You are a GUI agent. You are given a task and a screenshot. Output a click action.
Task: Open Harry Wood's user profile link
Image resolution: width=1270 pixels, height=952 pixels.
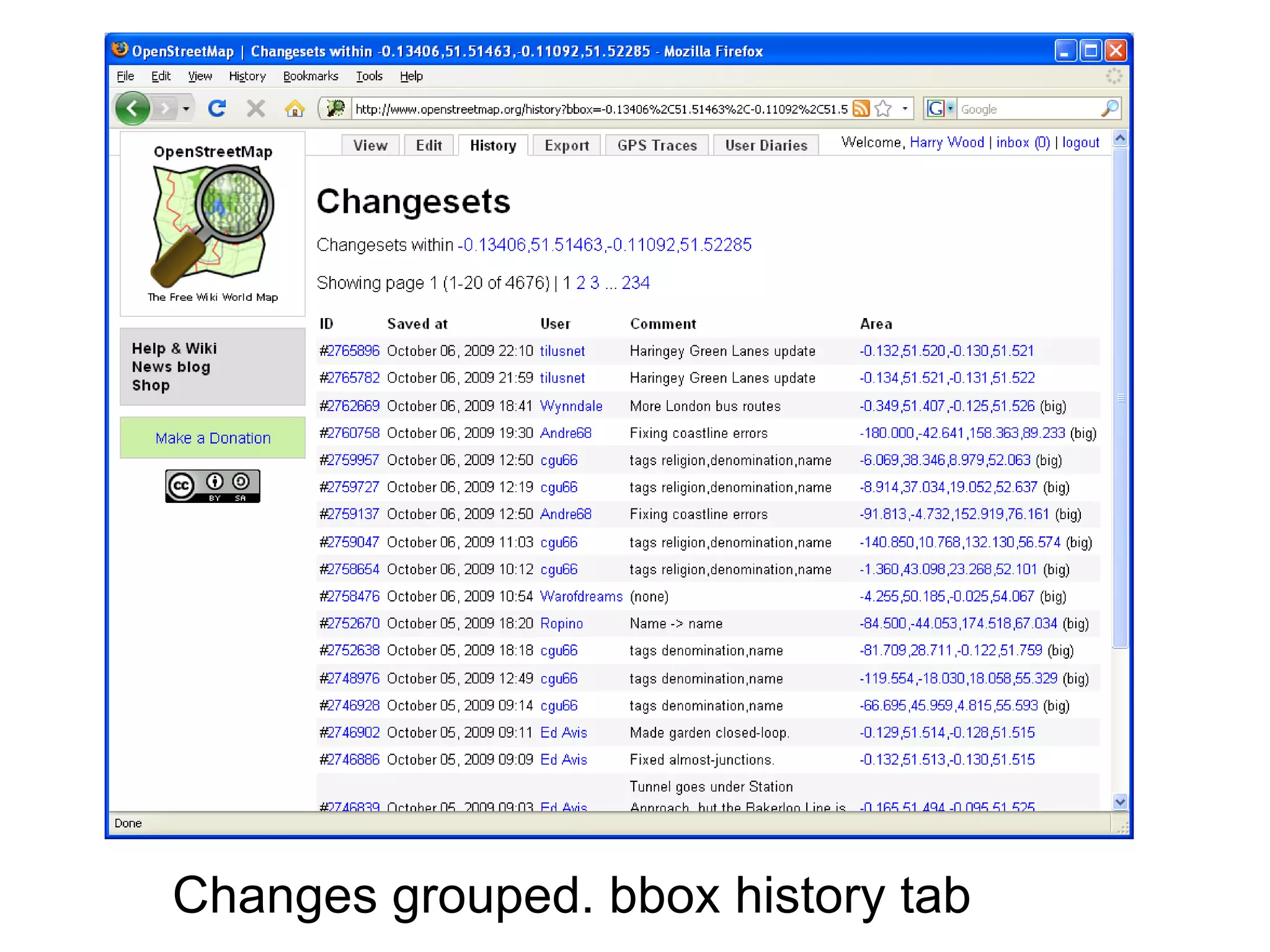[947, 143]
